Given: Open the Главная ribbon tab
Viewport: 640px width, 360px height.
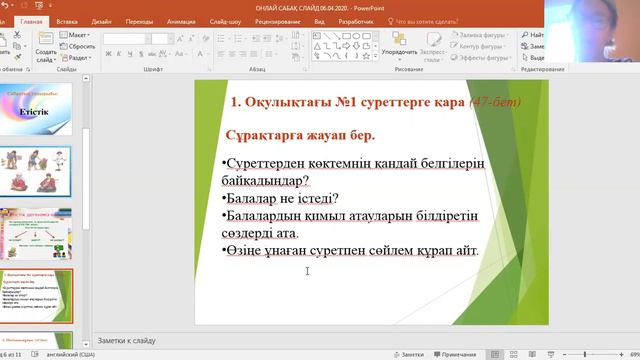Looking at the screenshot, I should 31,22.
